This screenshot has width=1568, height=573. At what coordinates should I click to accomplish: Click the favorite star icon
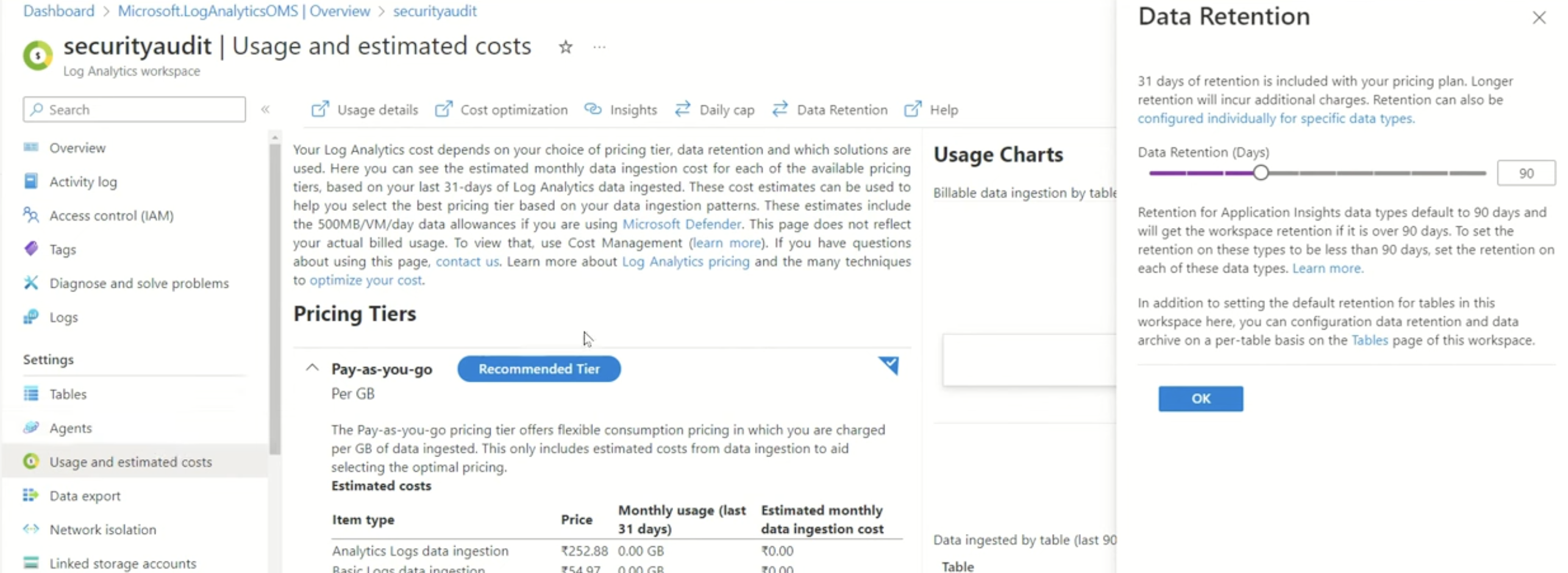(x=565, y=47)
